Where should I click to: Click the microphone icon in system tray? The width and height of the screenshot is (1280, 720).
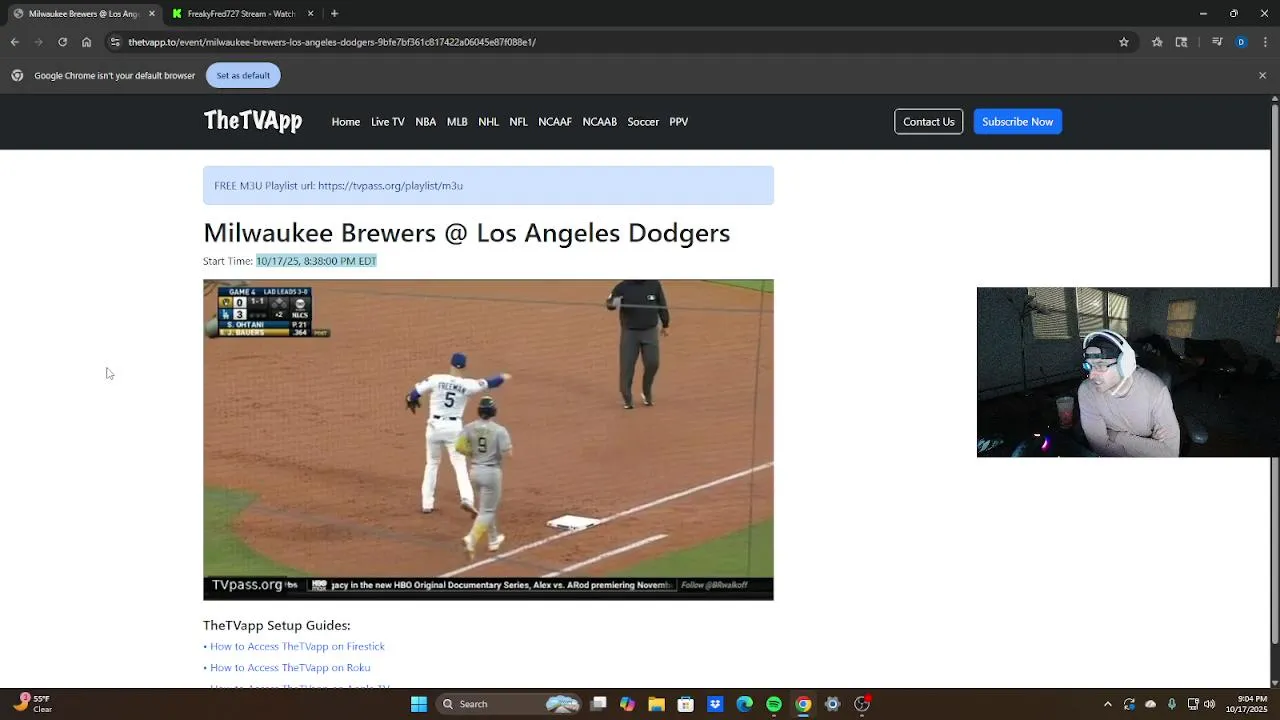tap(1171, 704)
